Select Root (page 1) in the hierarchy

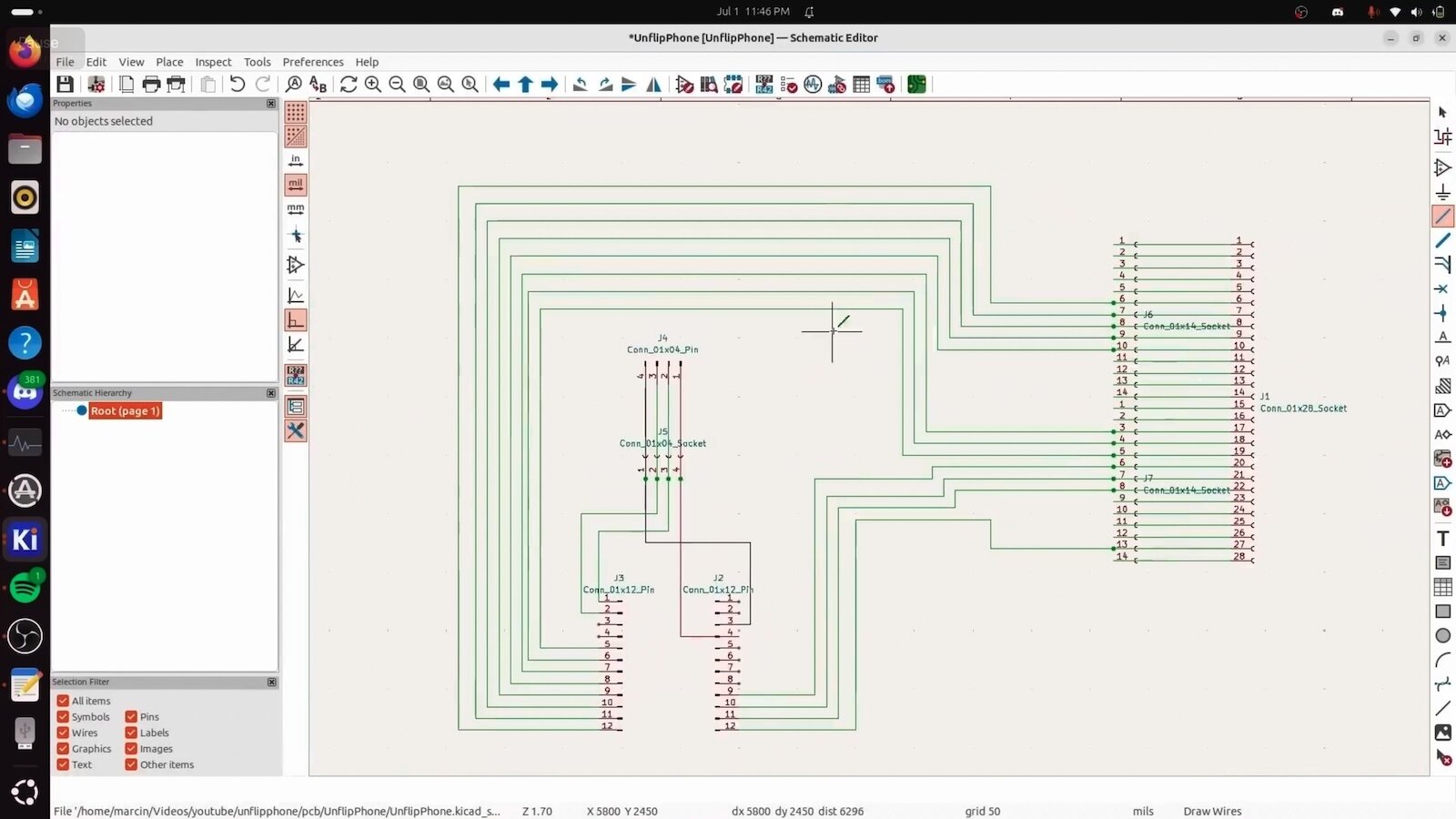point(126,410)
